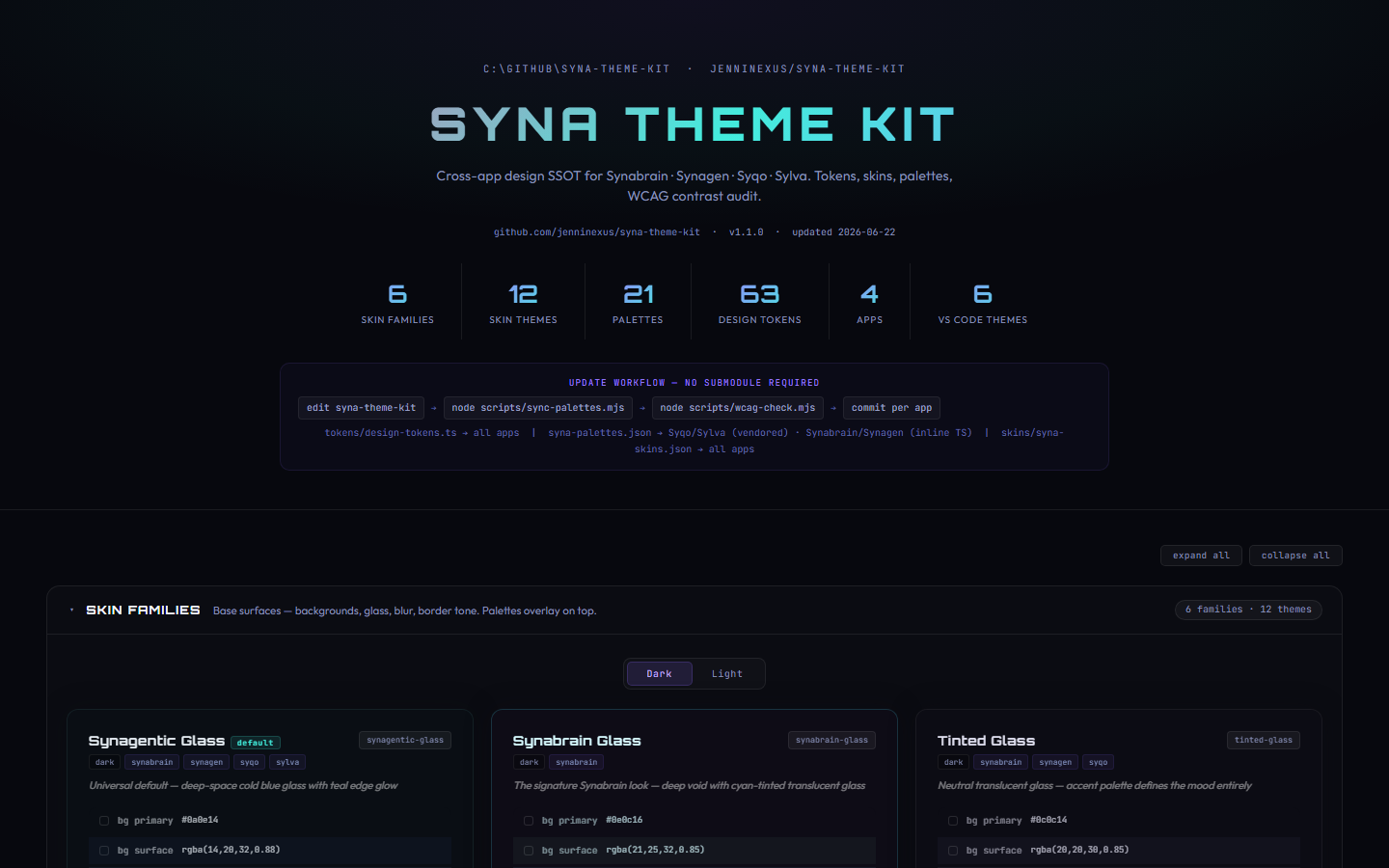Click the Synabrain Glass card title
This screenshot has width=1389, height=868.
577,741
